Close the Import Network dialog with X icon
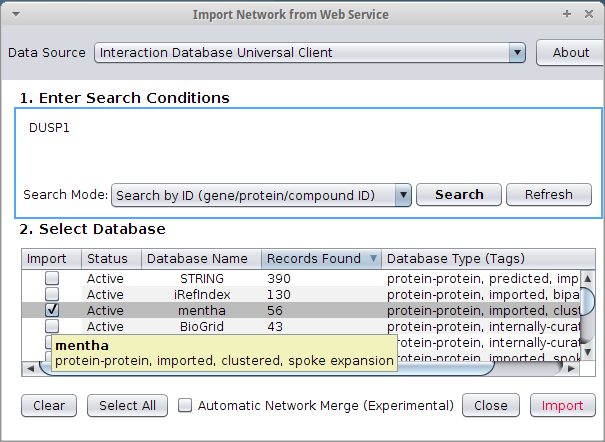 (x=589, y=14)
